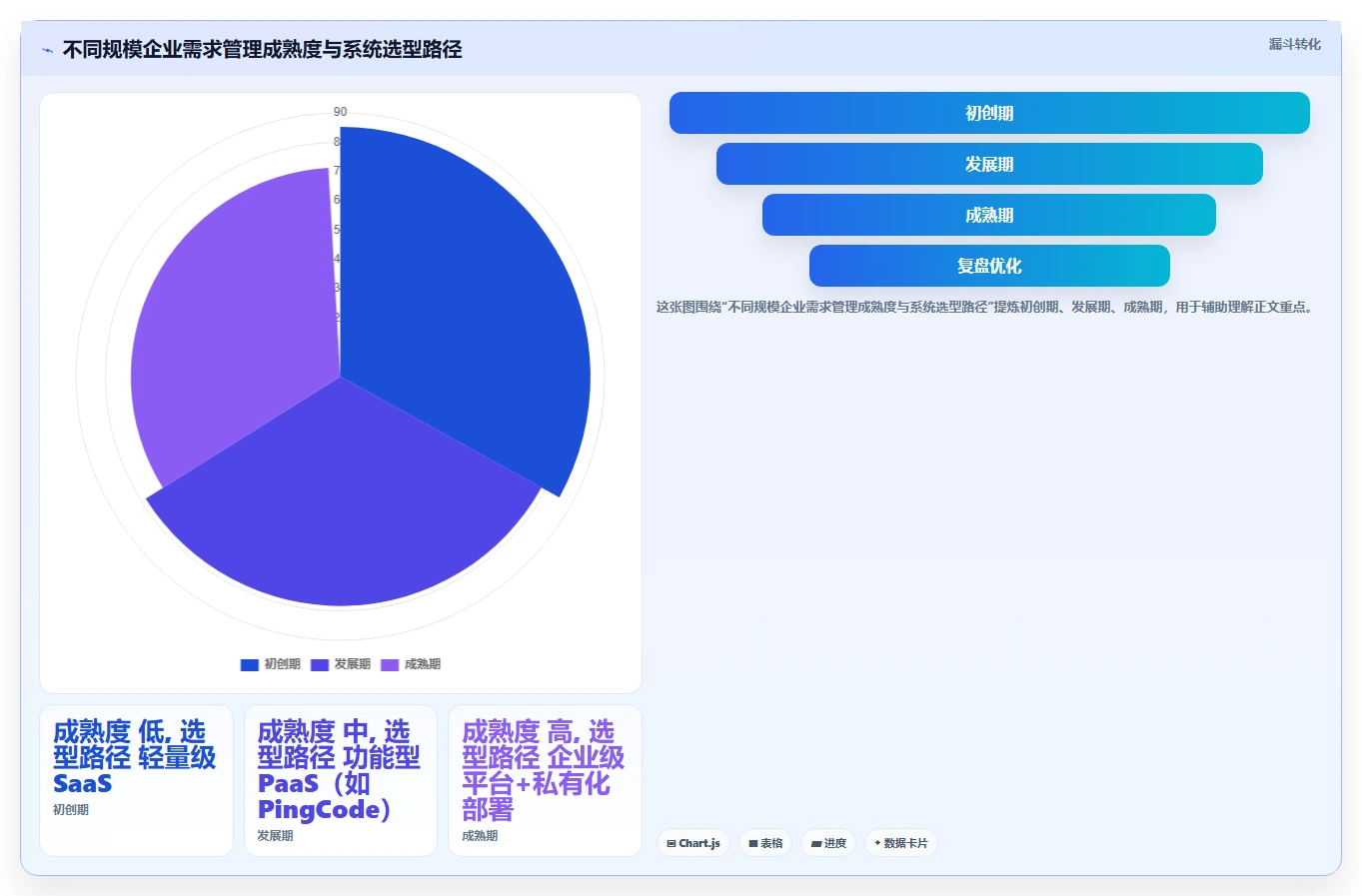
Task: Click the 初创期 caption under SaaS card
Action: coord(71,810)
